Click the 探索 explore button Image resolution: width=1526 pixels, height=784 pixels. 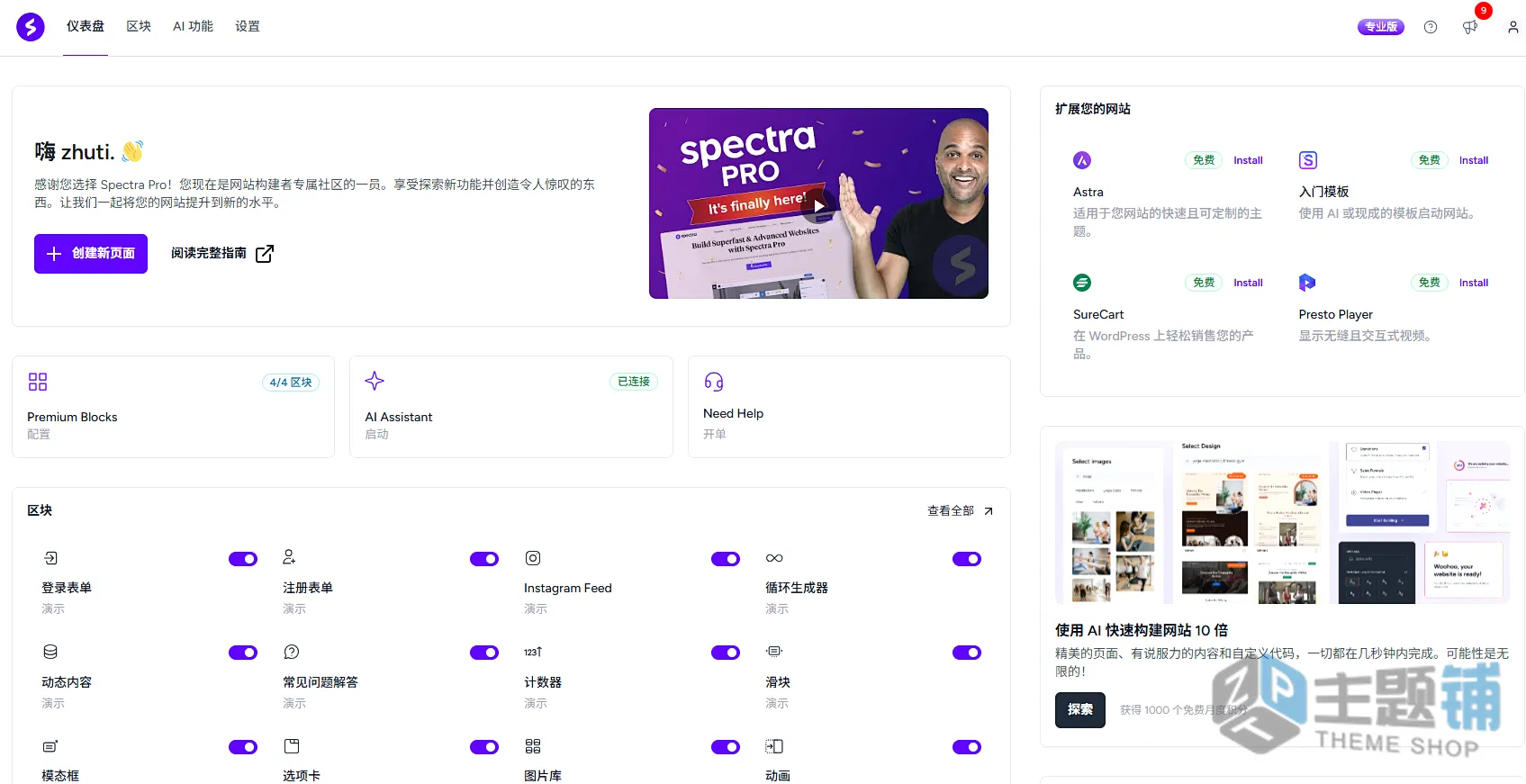[x=1080, y=710]
